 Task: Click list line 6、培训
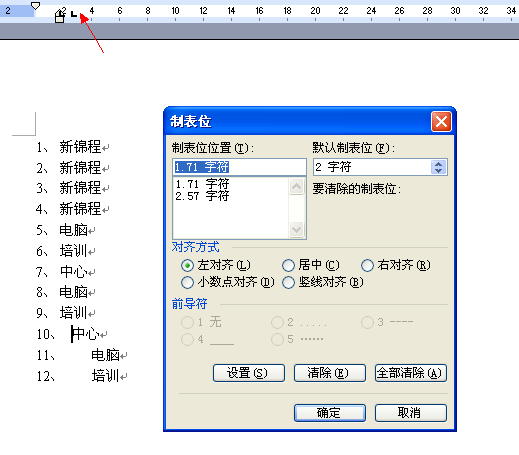point(66,251)
